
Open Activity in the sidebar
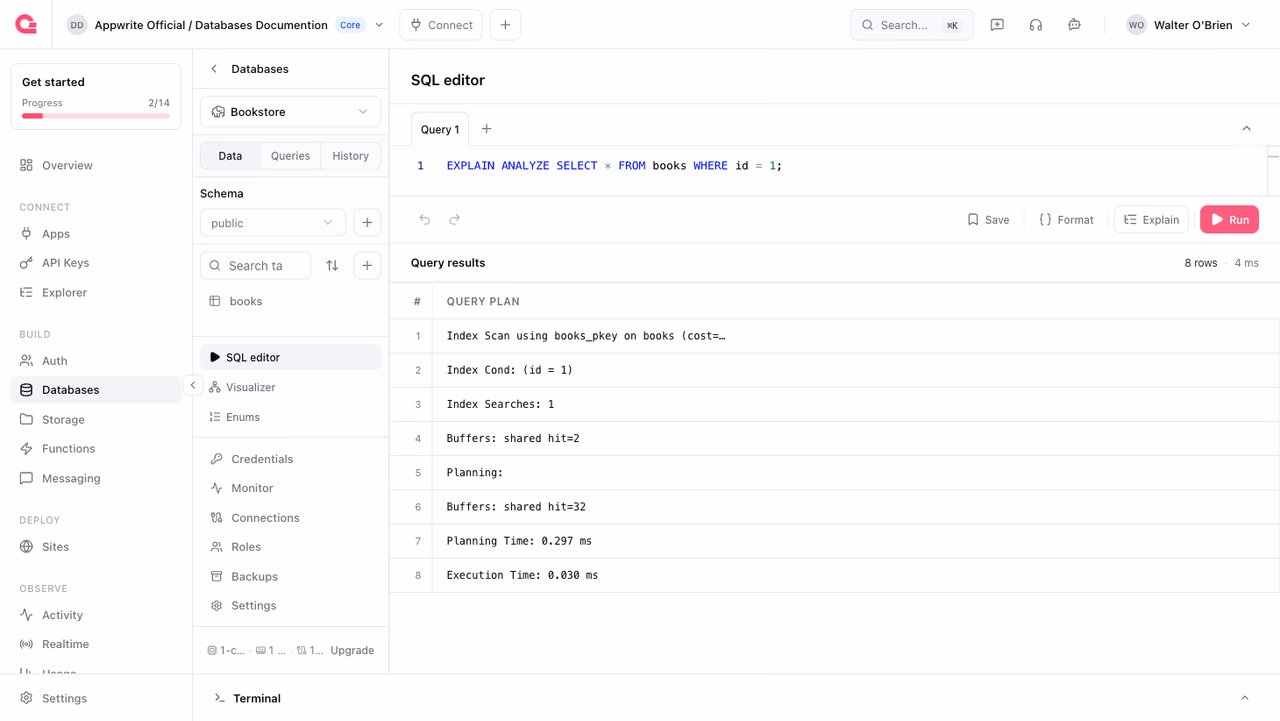coord(96,615)
